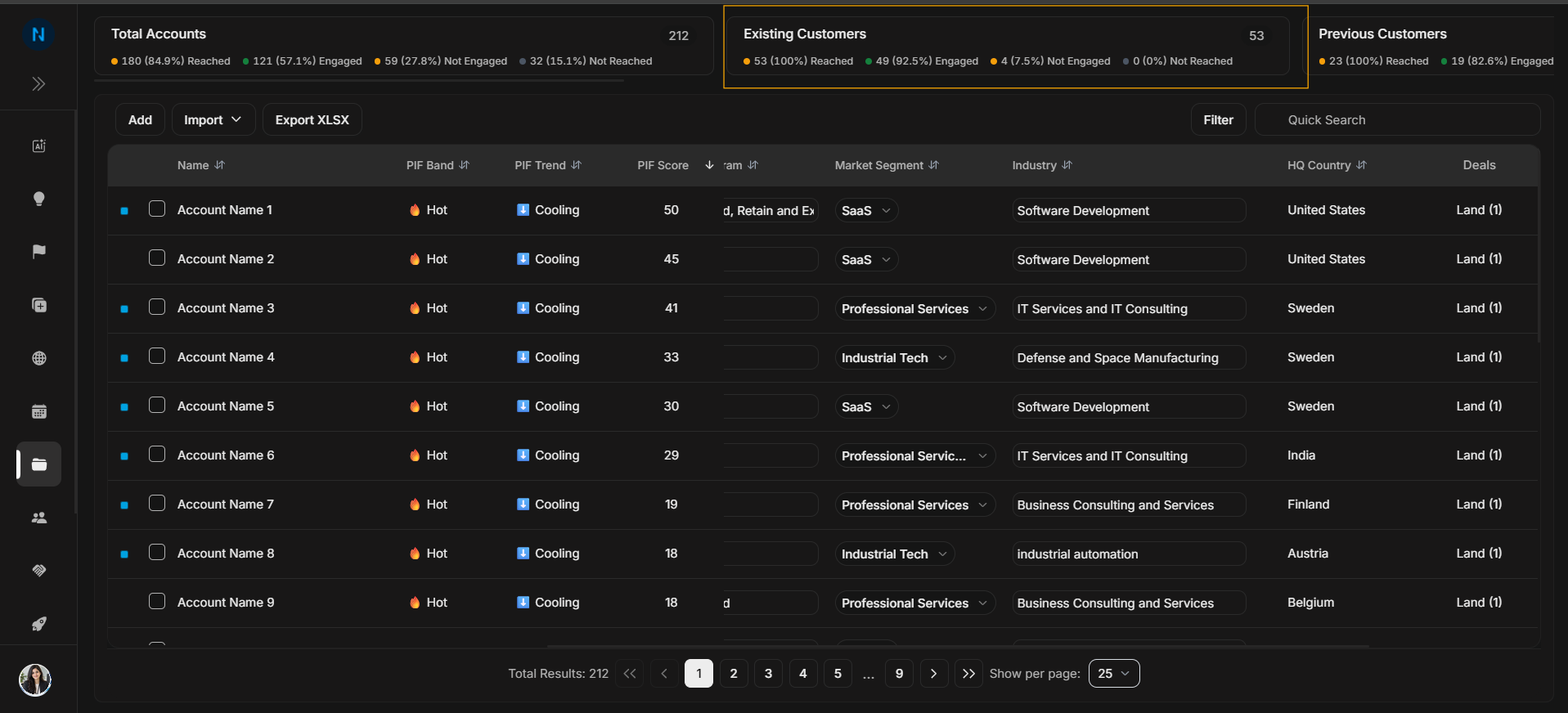Viewport: 1568px width, 713px height.
Task: Open the globe sidebar icon
Action: click(x=38, y=358)
